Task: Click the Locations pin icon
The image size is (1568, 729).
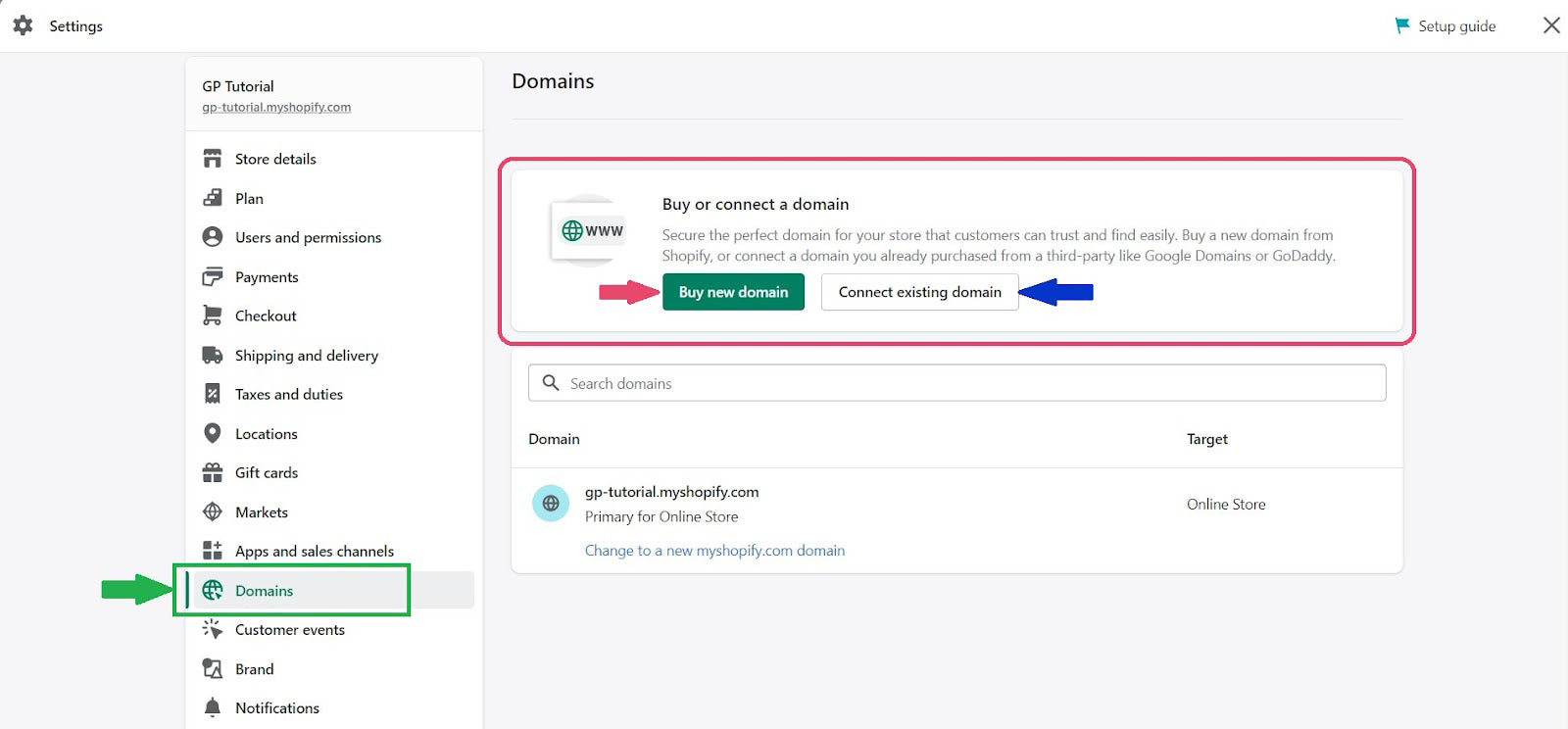Action: [212, 433]
